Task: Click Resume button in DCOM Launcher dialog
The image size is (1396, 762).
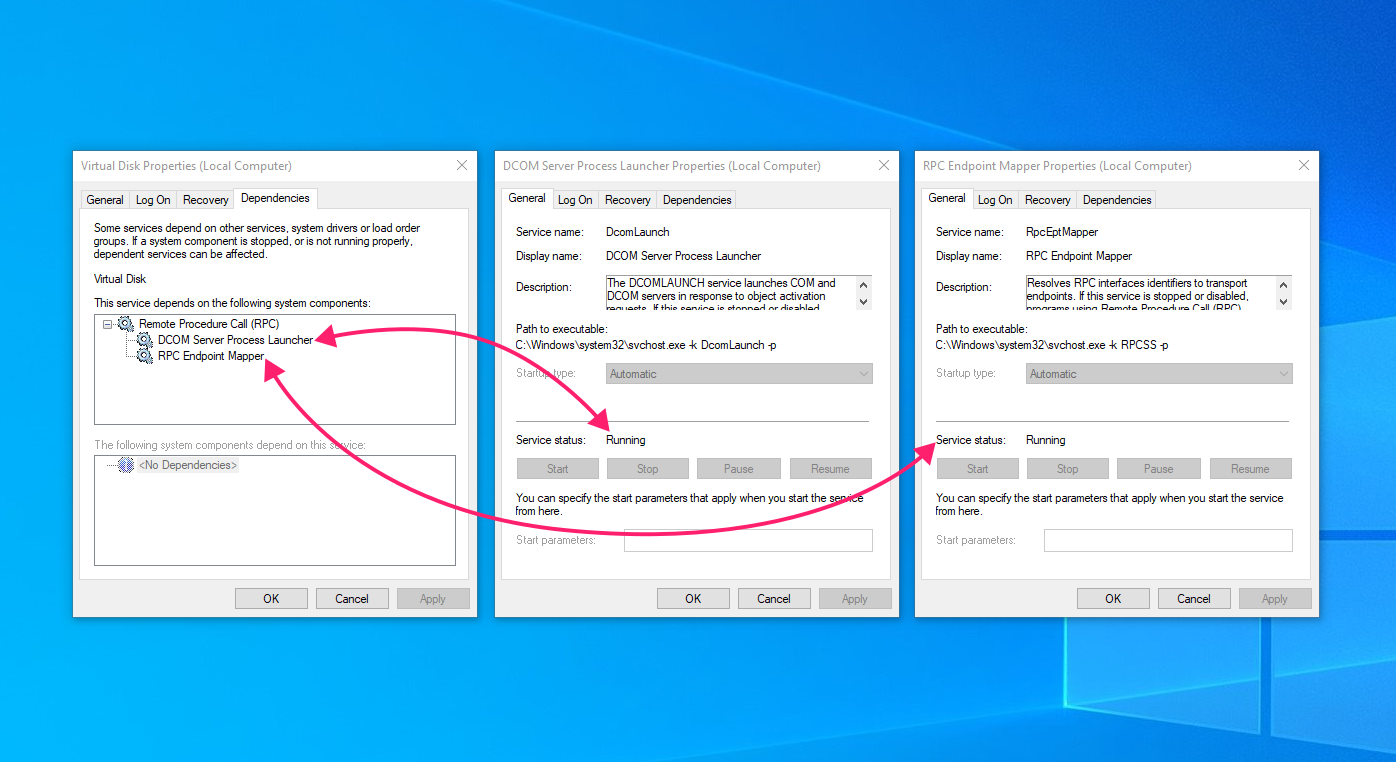Action: coord(831,469)
